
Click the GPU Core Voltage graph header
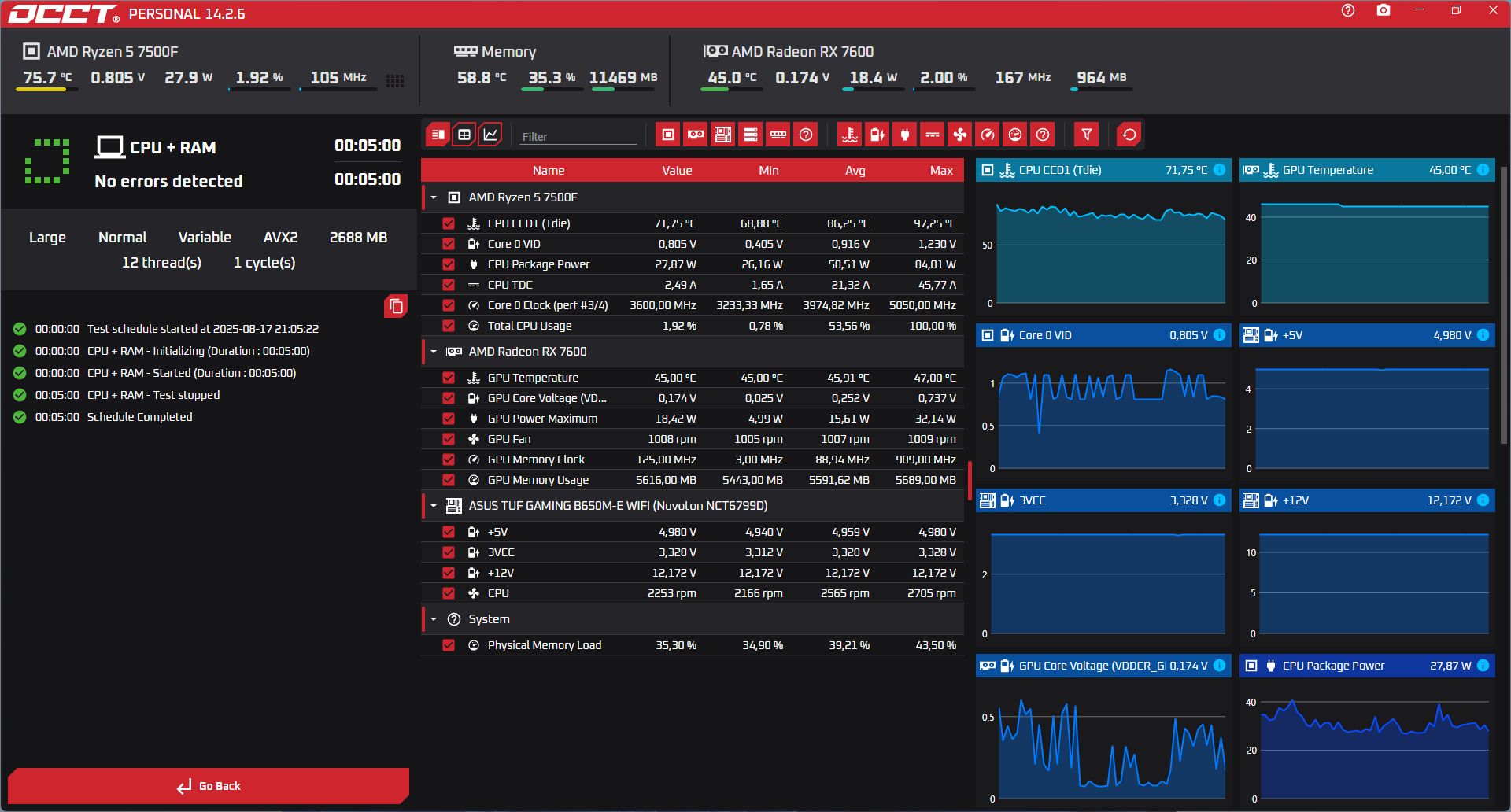coord(1103,666)
